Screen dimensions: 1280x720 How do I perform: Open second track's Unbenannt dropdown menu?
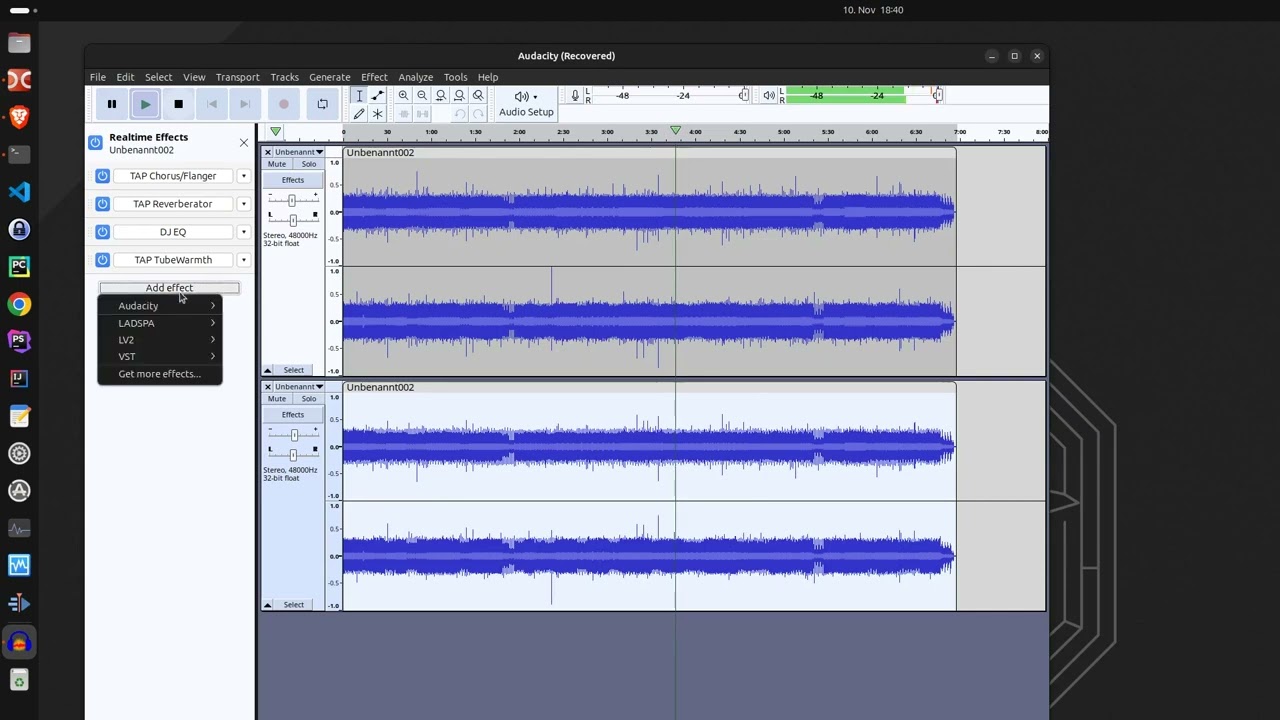(x=299, y=387)
